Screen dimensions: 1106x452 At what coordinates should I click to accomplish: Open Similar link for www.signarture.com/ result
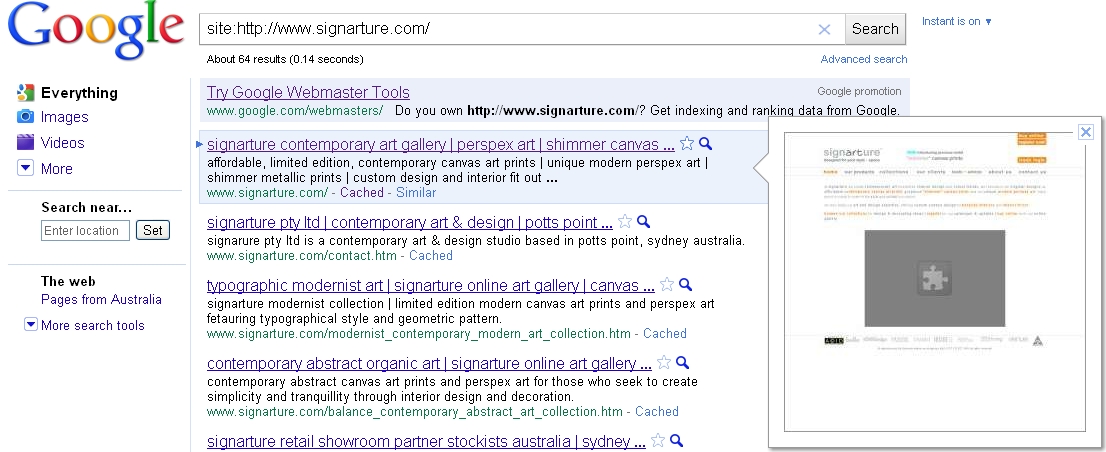(x=416, y=193)
